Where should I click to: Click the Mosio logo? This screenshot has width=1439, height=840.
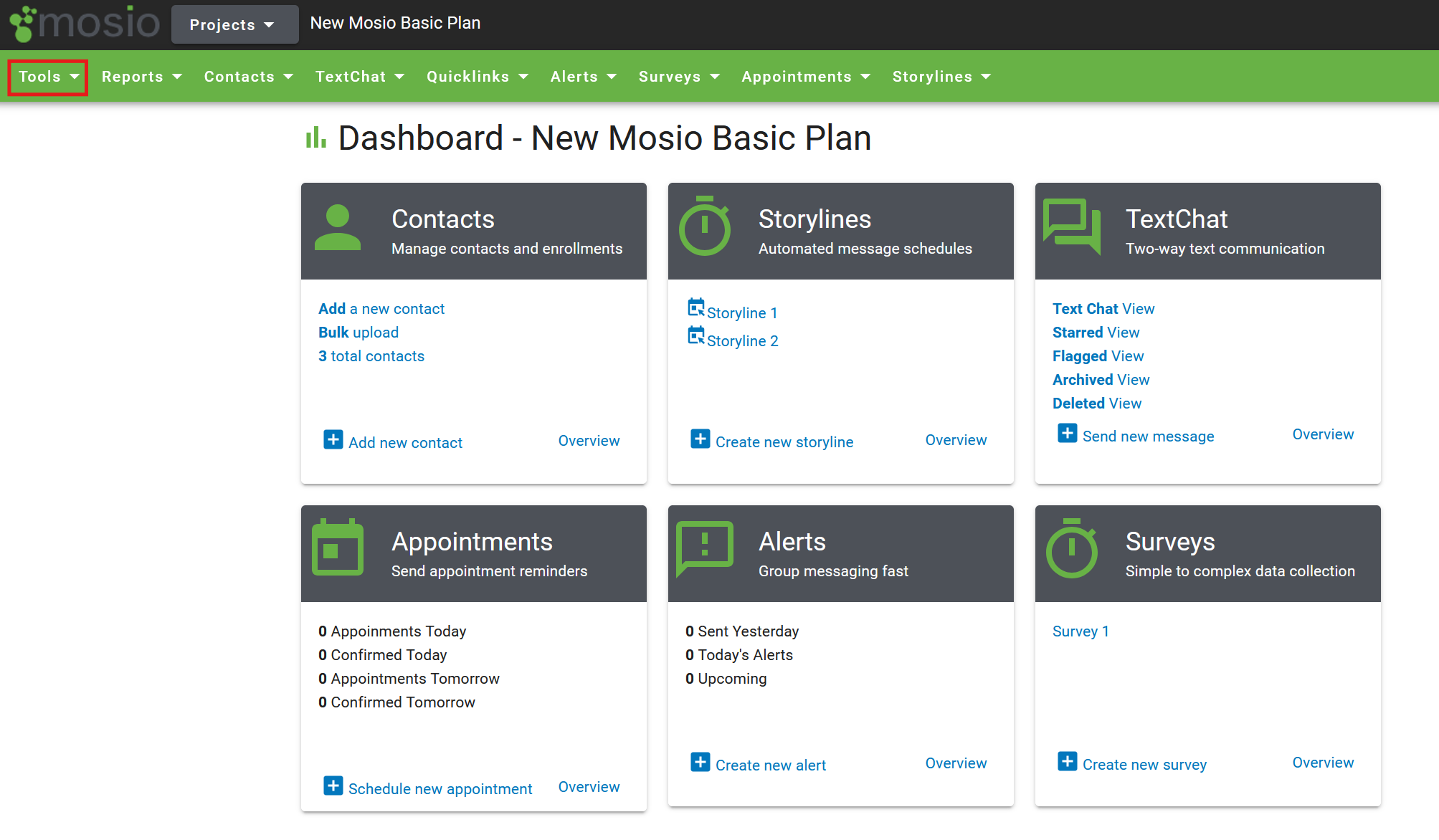(x=85, y=23)
